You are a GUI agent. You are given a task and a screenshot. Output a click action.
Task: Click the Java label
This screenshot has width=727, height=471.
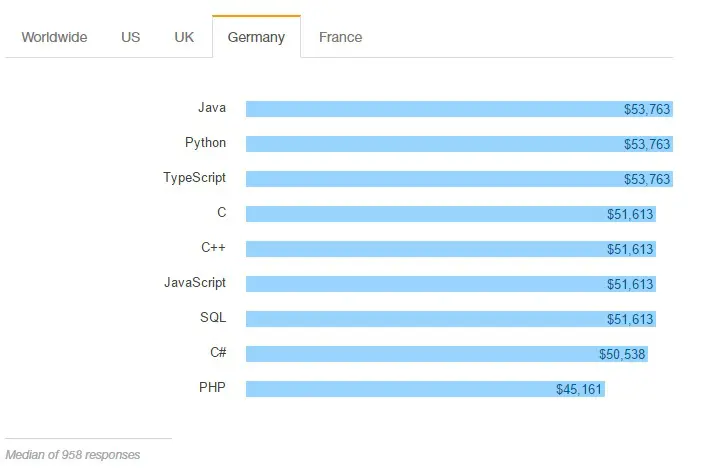pos(212,108)
